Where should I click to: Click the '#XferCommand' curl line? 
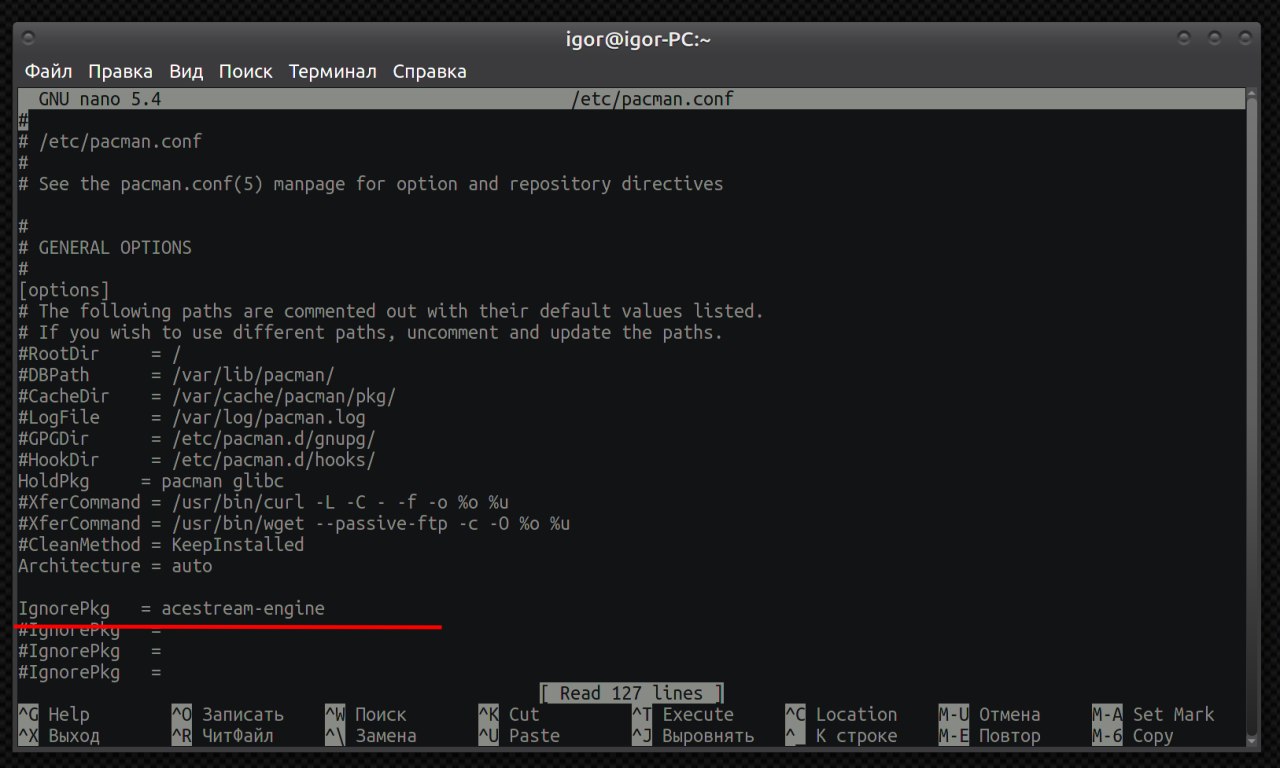[x=264, y=502]
